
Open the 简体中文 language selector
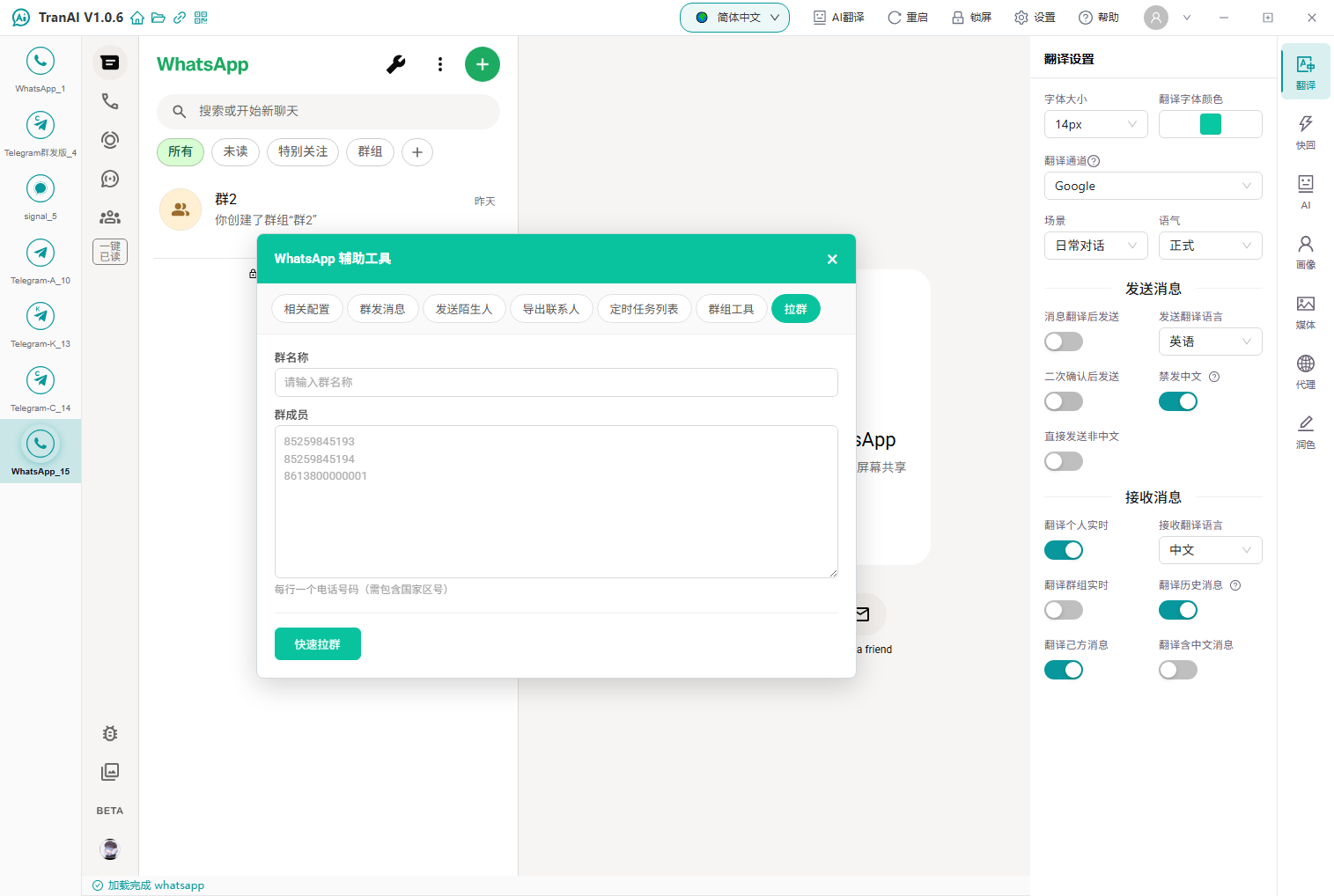(x=735, y=18)
